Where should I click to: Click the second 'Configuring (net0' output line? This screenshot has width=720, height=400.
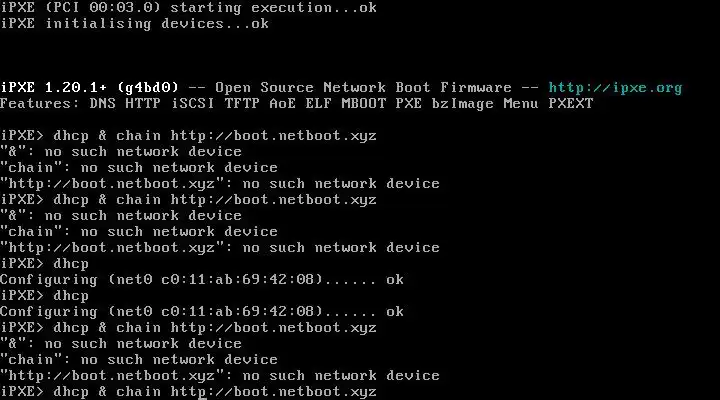pos(201,311)
